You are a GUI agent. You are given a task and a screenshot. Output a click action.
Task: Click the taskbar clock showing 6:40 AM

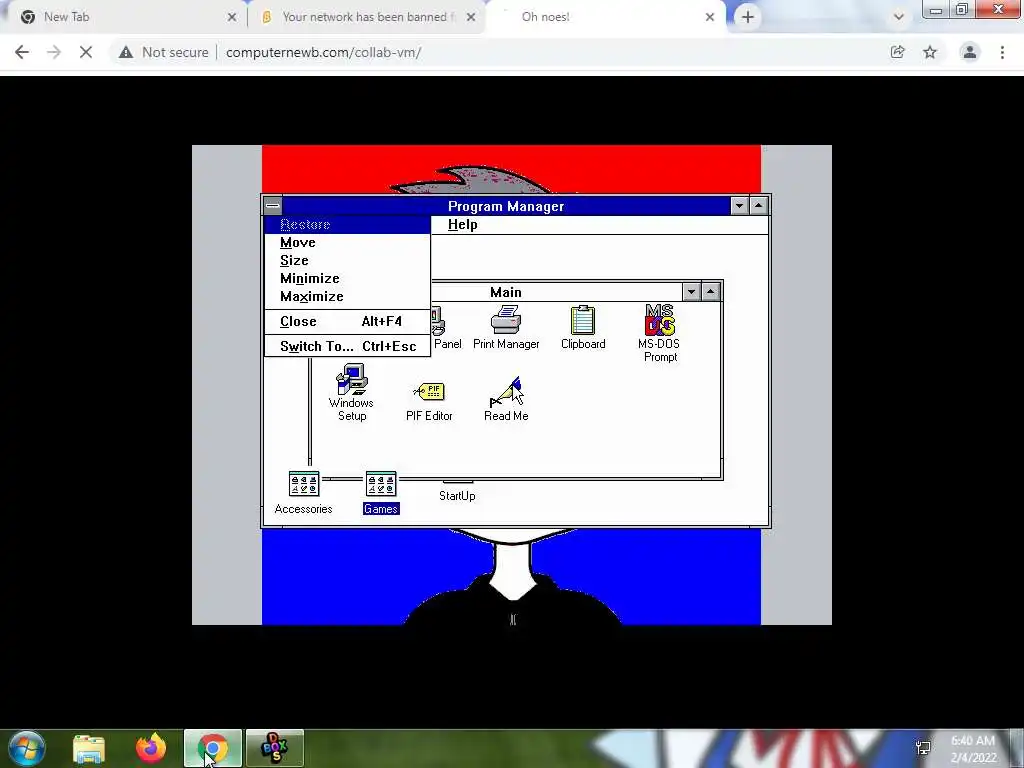pos(973,748)
